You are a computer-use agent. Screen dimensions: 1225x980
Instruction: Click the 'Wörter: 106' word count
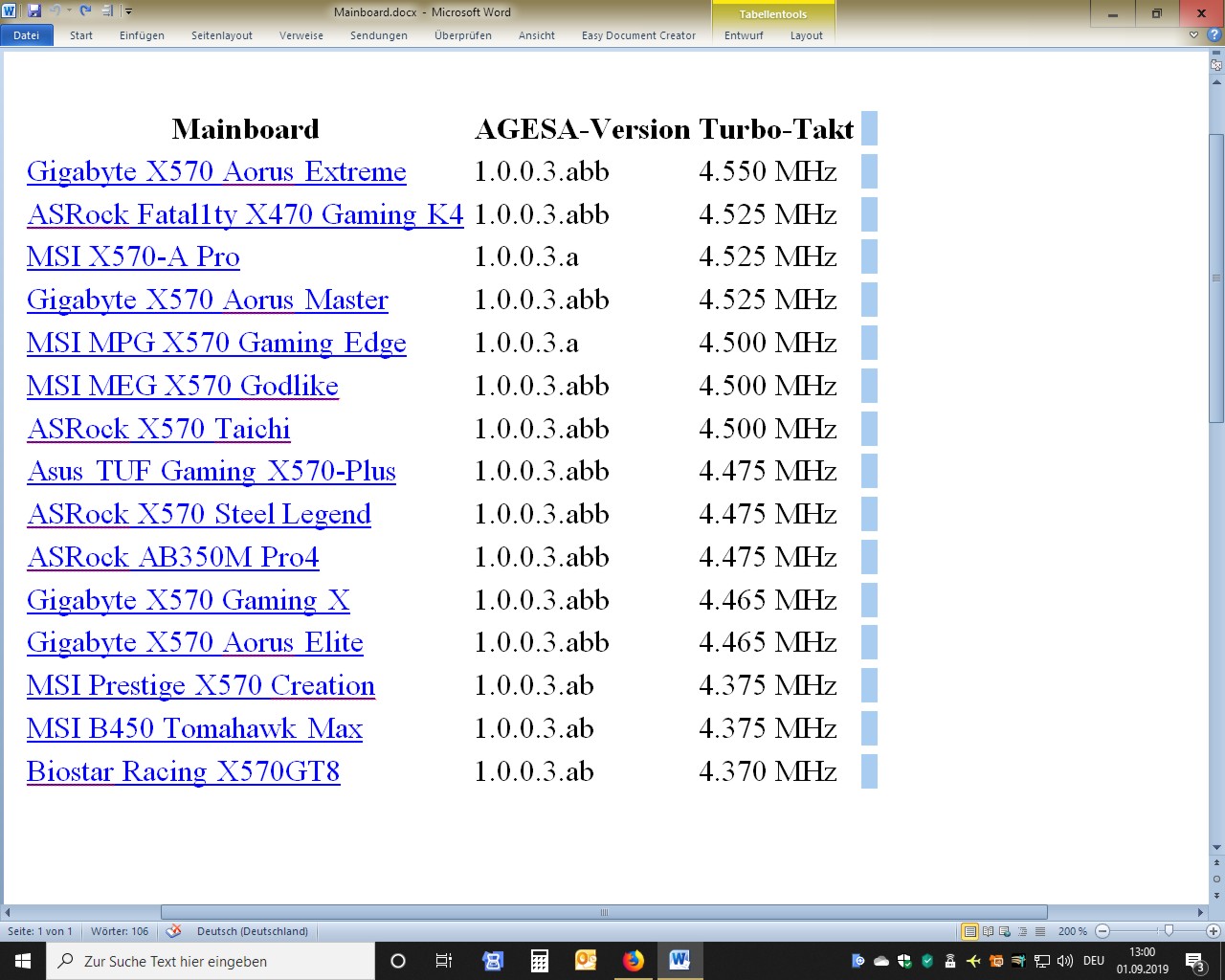pos(120,931)
